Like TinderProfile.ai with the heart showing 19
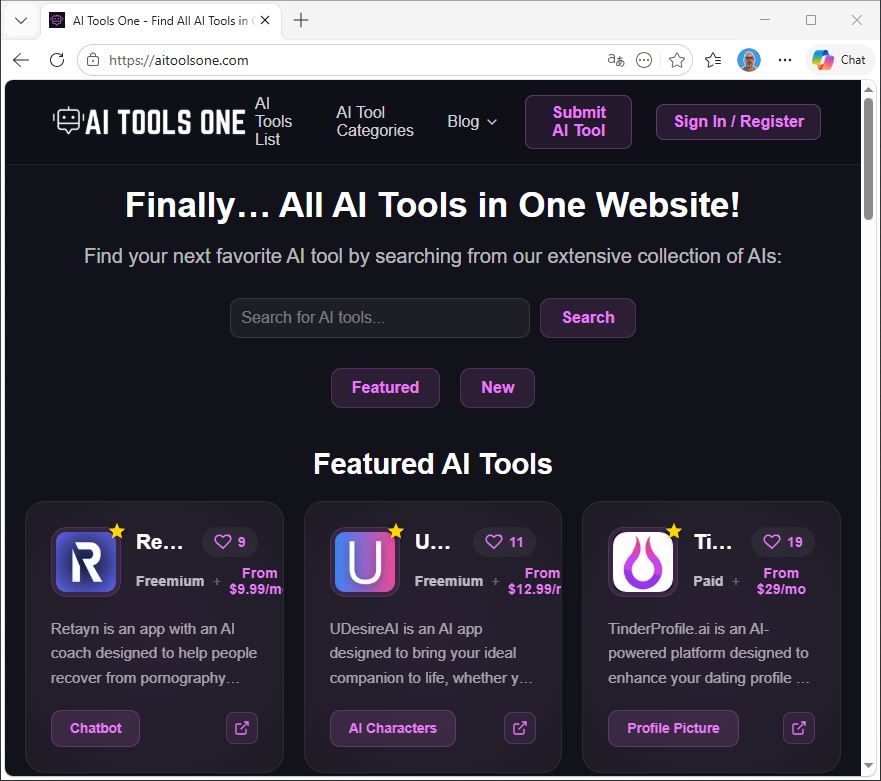 point(783,542)
